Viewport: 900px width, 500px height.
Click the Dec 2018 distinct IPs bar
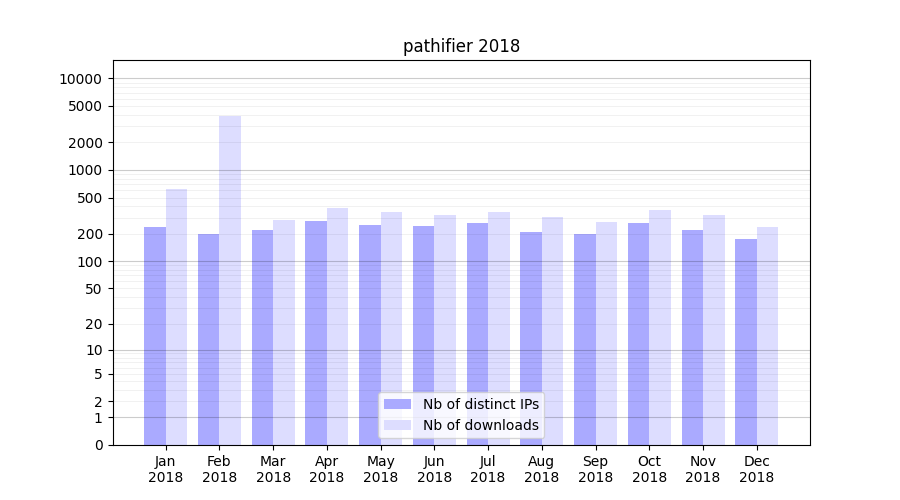746,341
